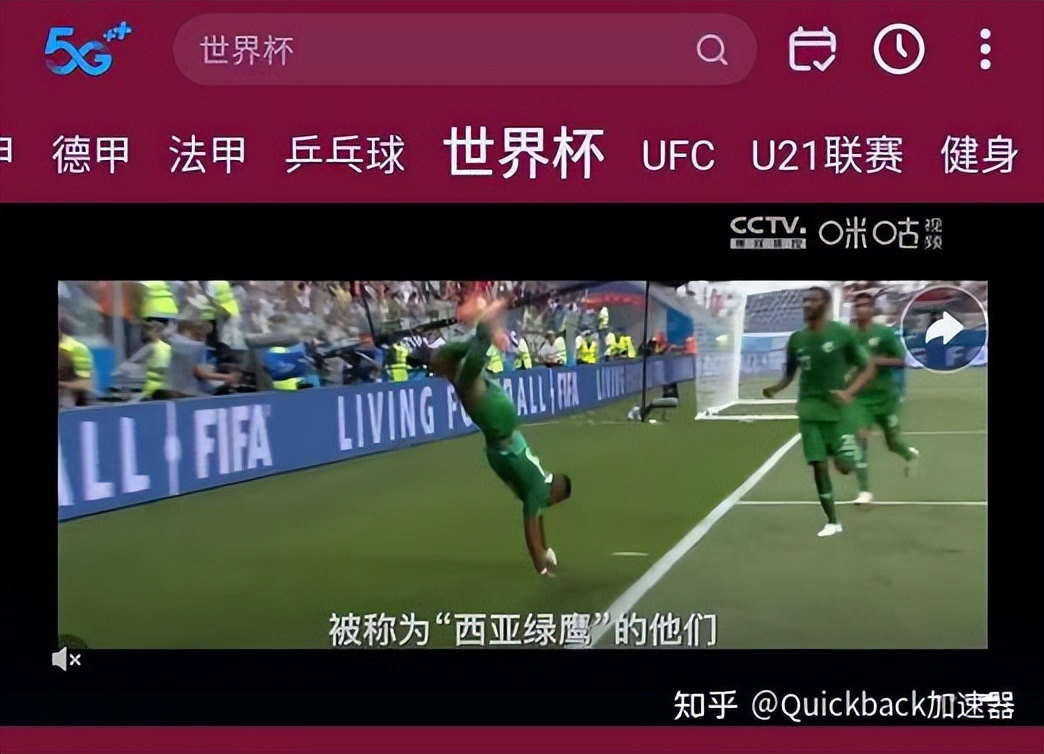Click the CCTV logo watermark
Screen dimensions: 1044x754
click(x=768, y=232)
